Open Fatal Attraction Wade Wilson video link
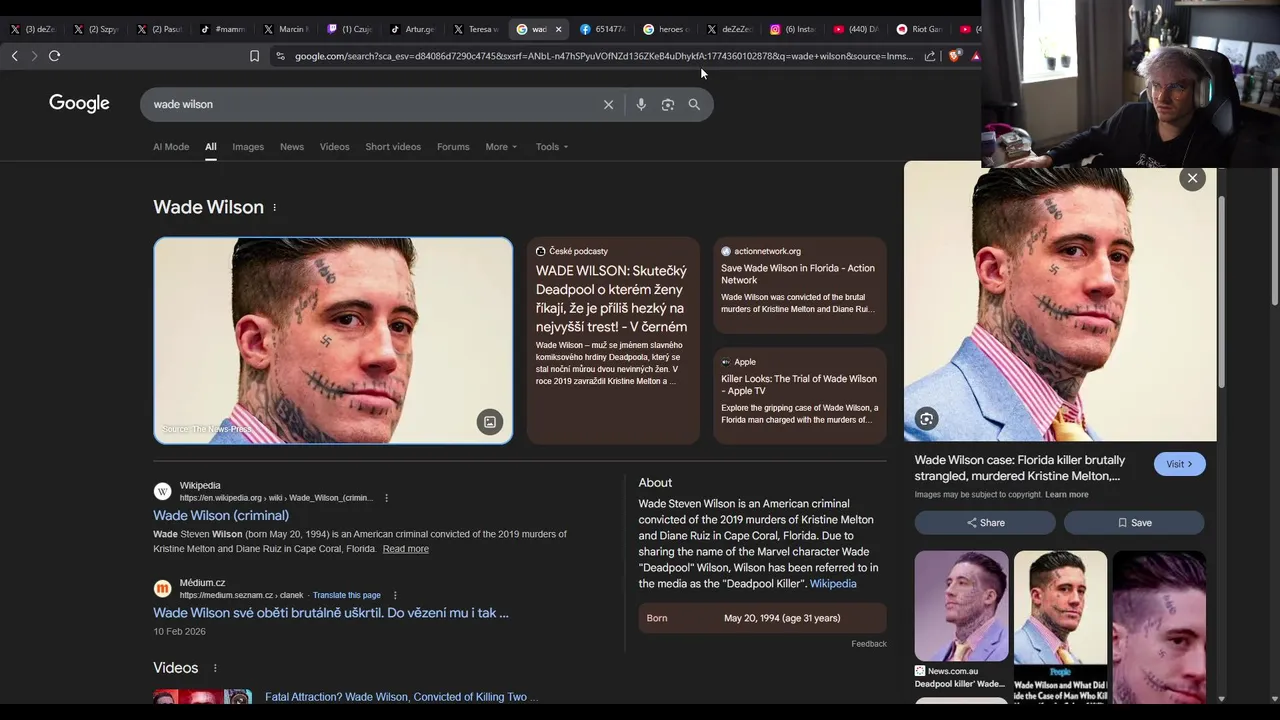The height and width of the screenshot is (720, 1280). 401,697
